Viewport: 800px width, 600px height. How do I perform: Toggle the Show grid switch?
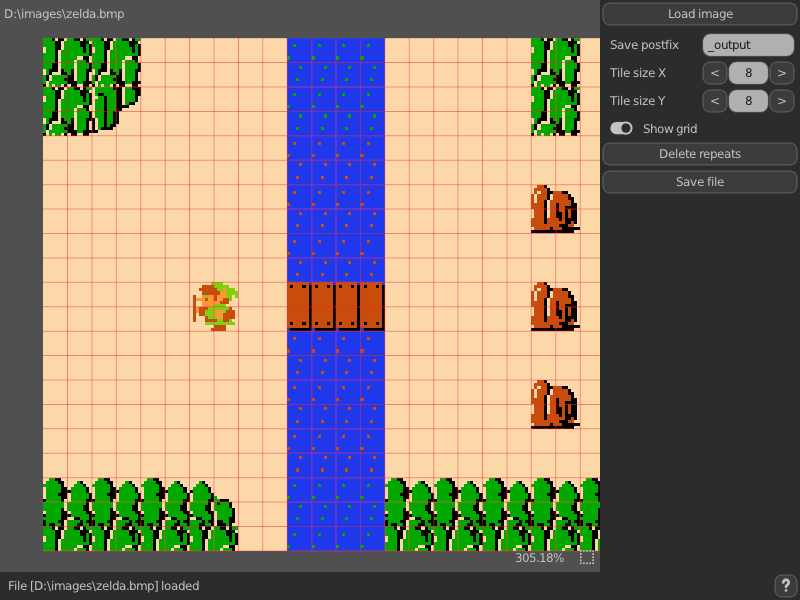click(621, 129)
